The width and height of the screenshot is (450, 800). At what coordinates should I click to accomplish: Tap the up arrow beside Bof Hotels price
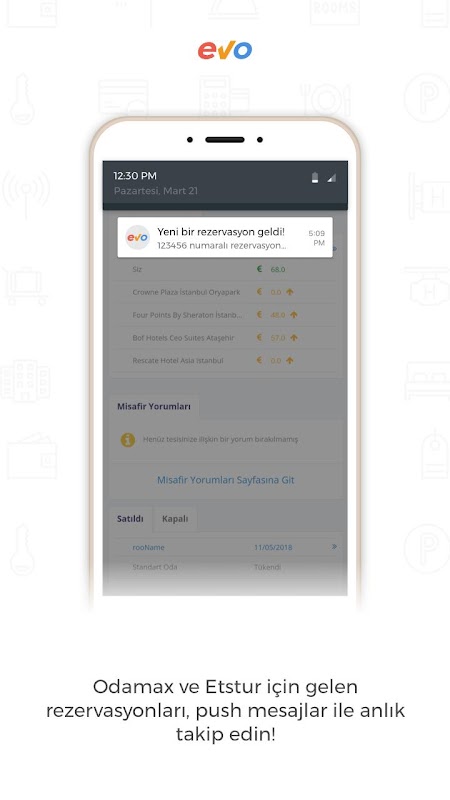pos(293,338)
